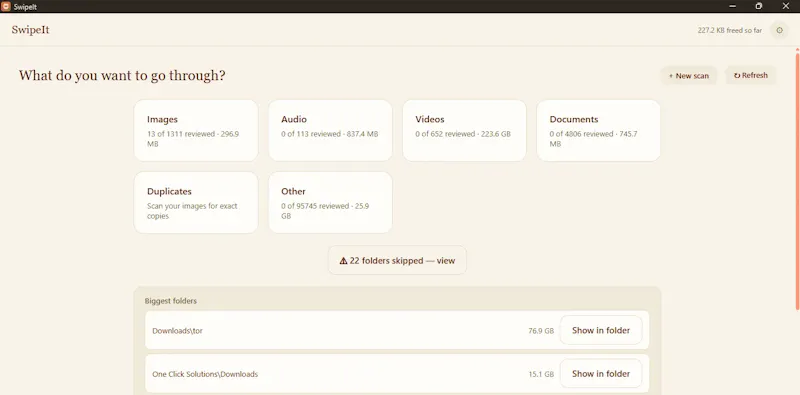Click the 15.1 GB size value
Viewport: 800px width, 395px height.
(541, 374)
